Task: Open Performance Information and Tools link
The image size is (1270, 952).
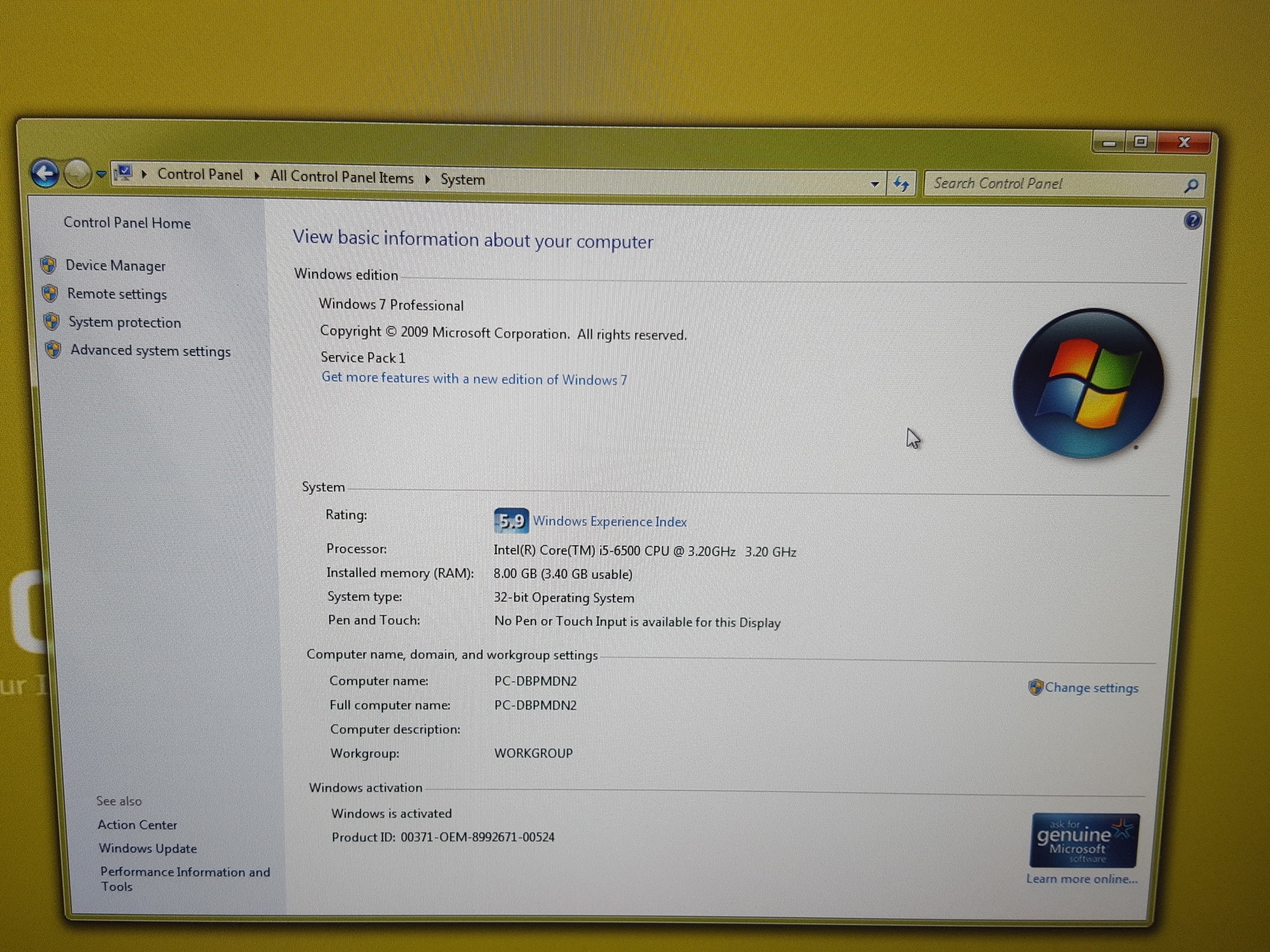Action: pos(185,879)
